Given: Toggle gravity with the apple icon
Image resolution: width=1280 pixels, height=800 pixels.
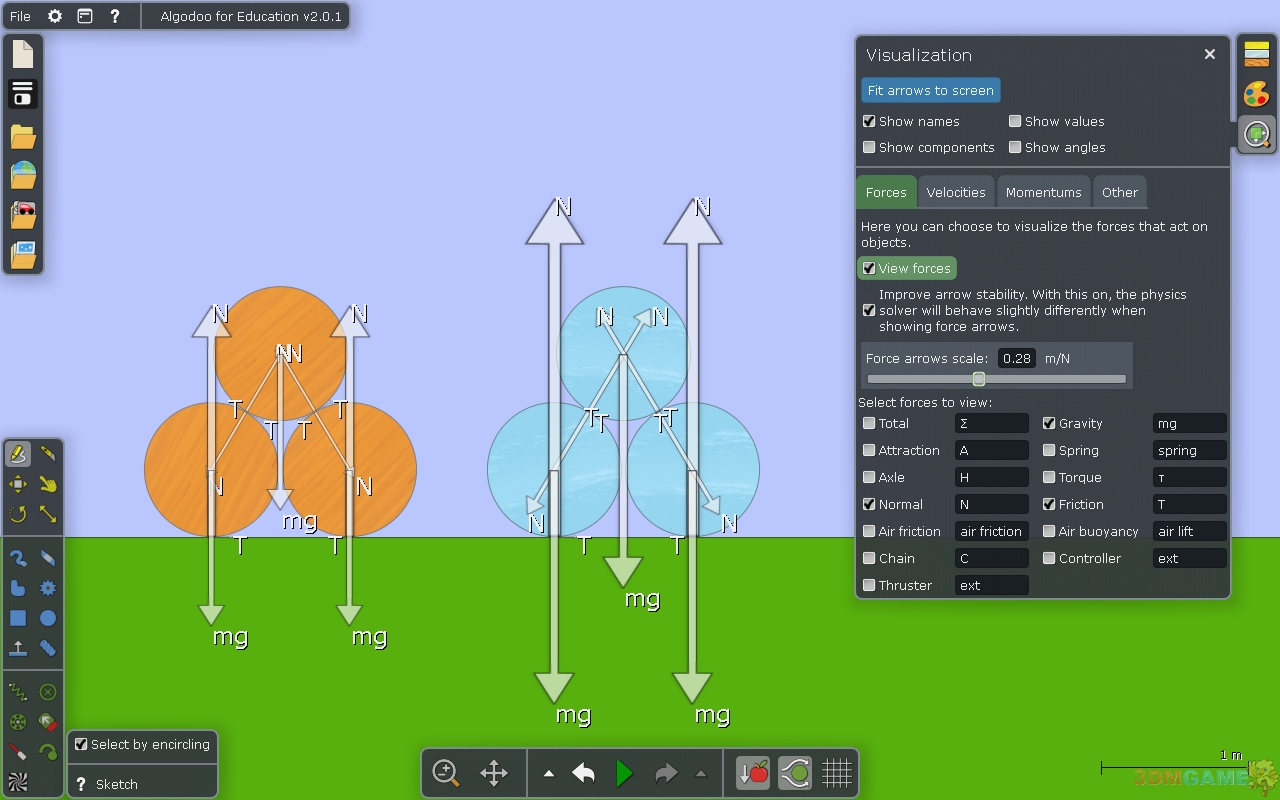Looking at the screenshot, I should 753,773.
